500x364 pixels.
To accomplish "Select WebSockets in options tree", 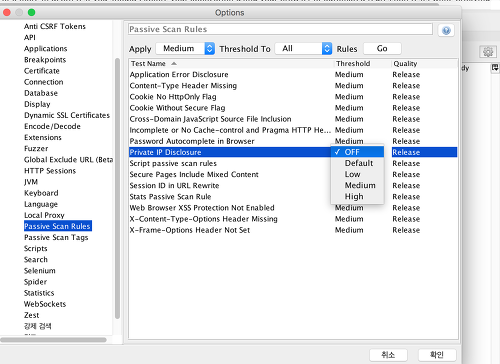I will pyautogui.click(x=45, y=304).
